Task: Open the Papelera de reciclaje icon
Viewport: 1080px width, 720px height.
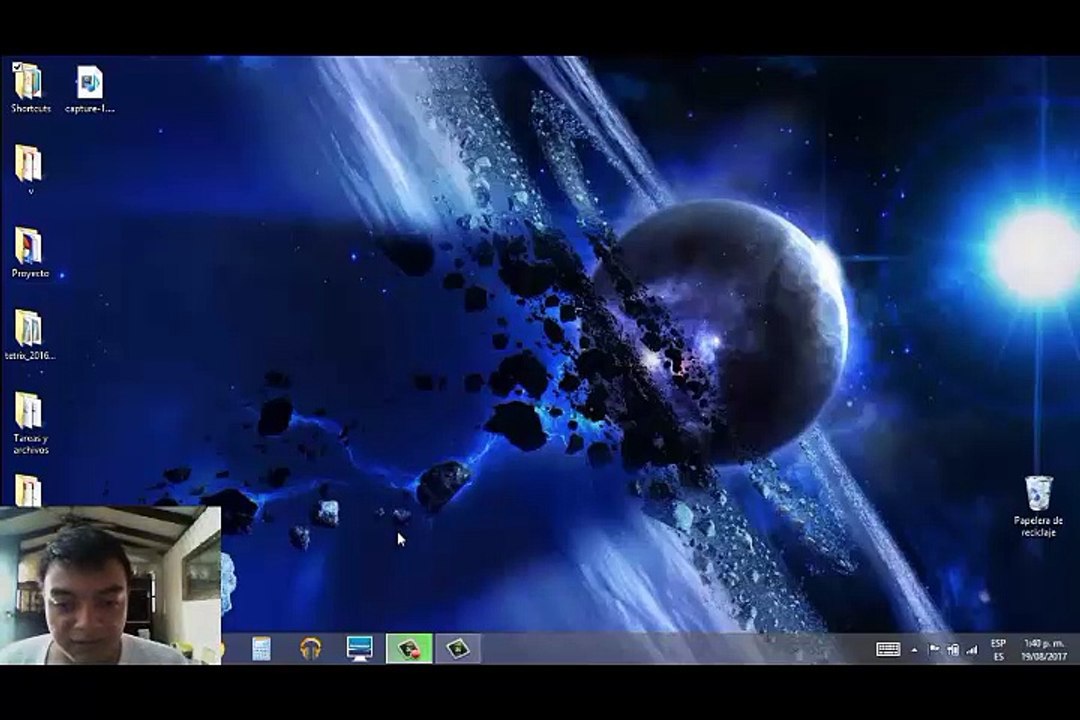Action: [x=1038, y=506]
